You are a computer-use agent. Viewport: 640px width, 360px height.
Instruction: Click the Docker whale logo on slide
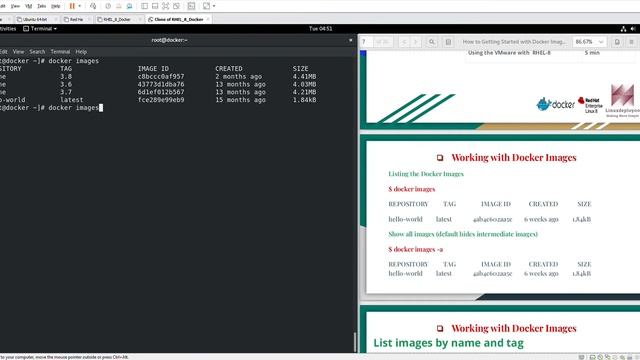(555, 104)
